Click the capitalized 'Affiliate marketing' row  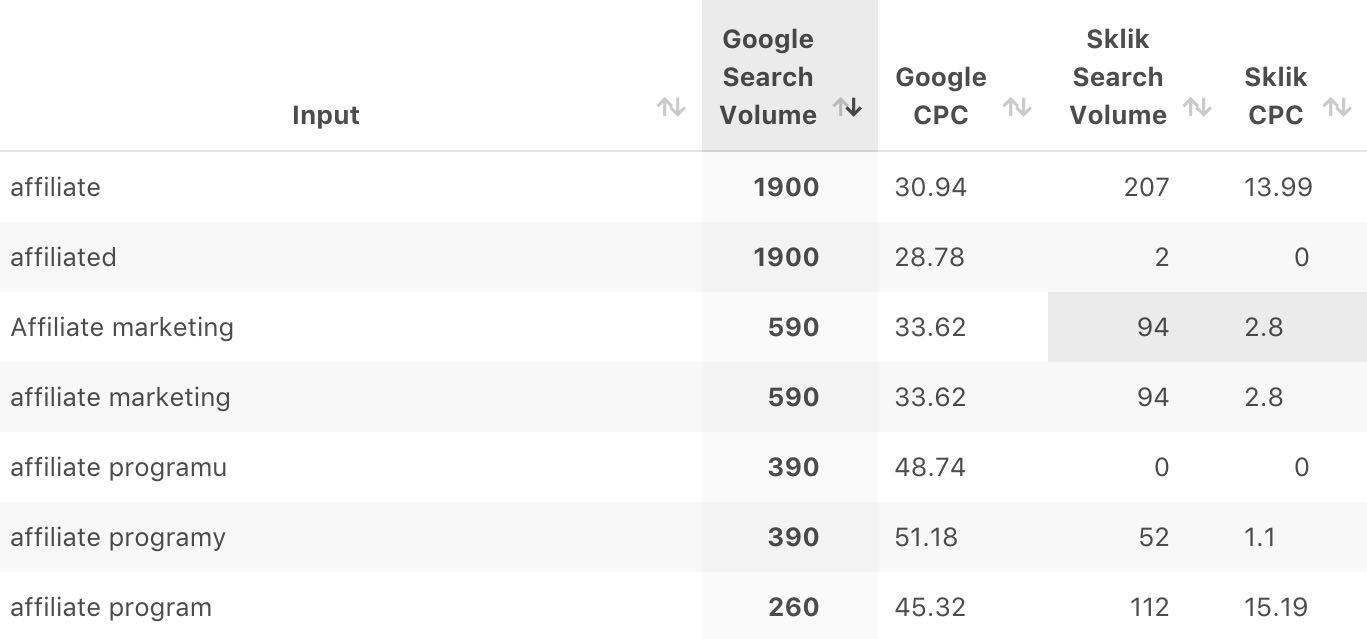(683, 327)
